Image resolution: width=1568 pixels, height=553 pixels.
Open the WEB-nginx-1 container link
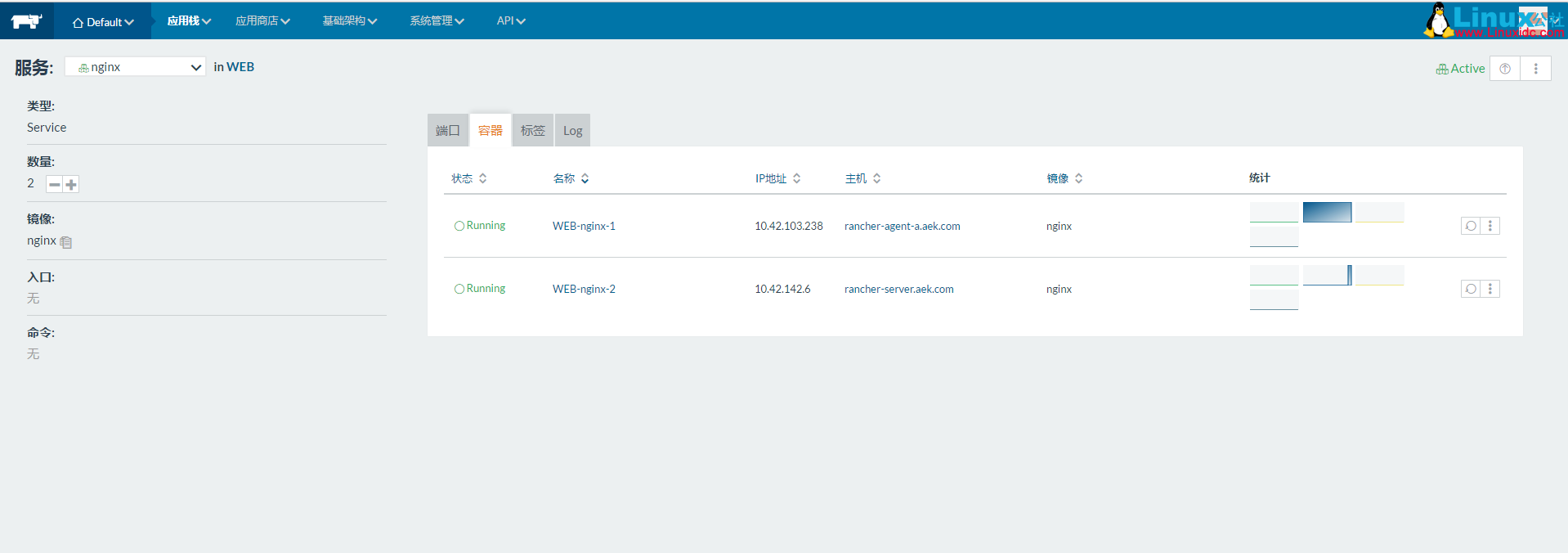click(x=584, y=226)
